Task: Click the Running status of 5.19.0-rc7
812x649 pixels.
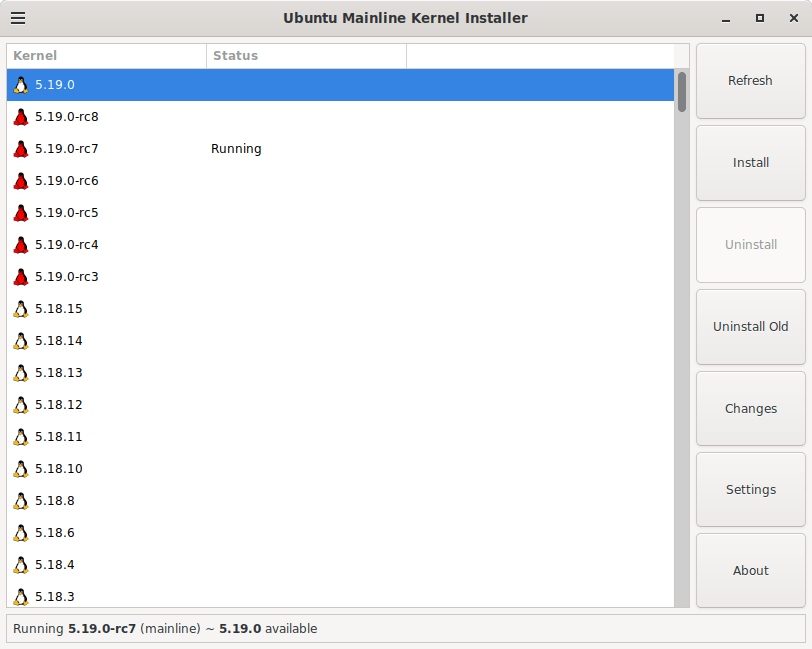Action: (236, 149)
